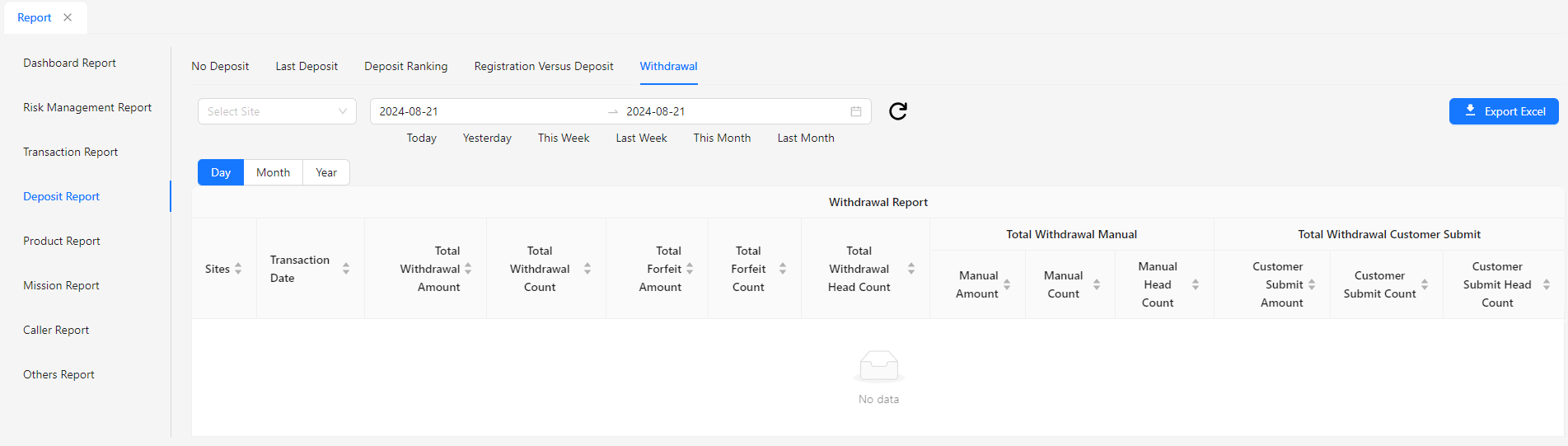Image resolution: width=1568 pixels, height=446 pixels.
Task: Sort by Manual Head Count column
Action: coord(1196,284)
